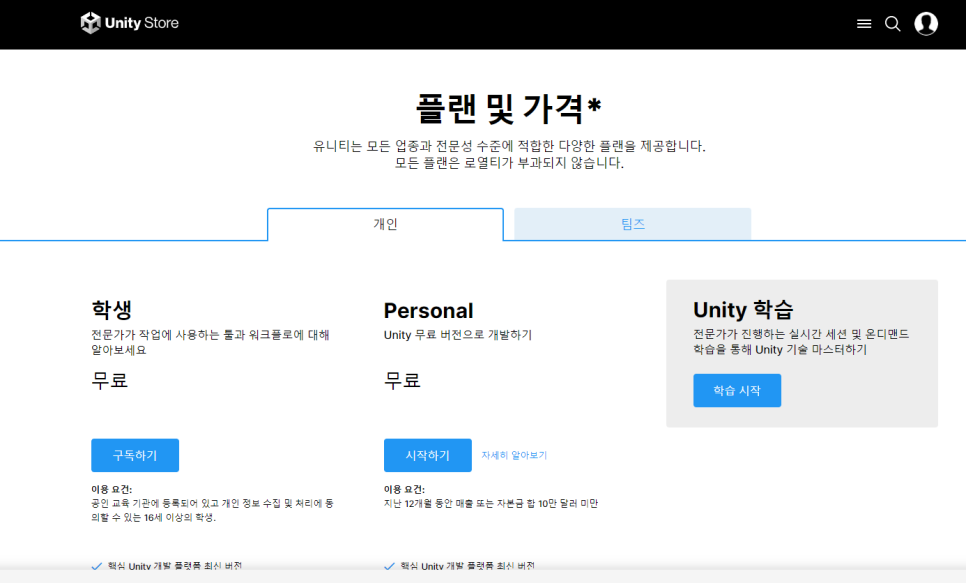Click the 플랜 및 가격 page title
This screenshot has width=966, height=583.
(508, 108)
